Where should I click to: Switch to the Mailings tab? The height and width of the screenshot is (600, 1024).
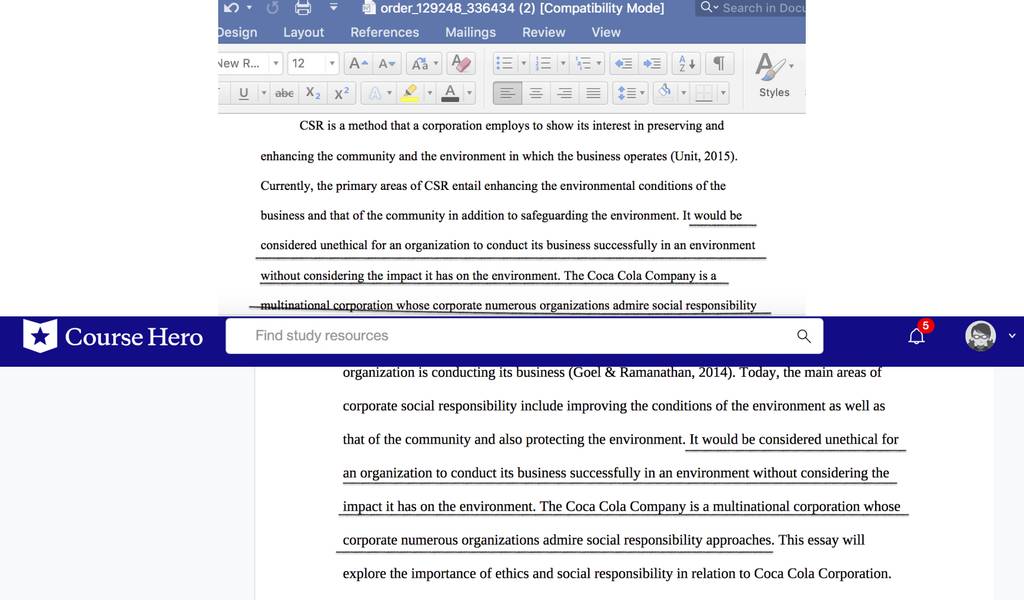tap(470, 32)
